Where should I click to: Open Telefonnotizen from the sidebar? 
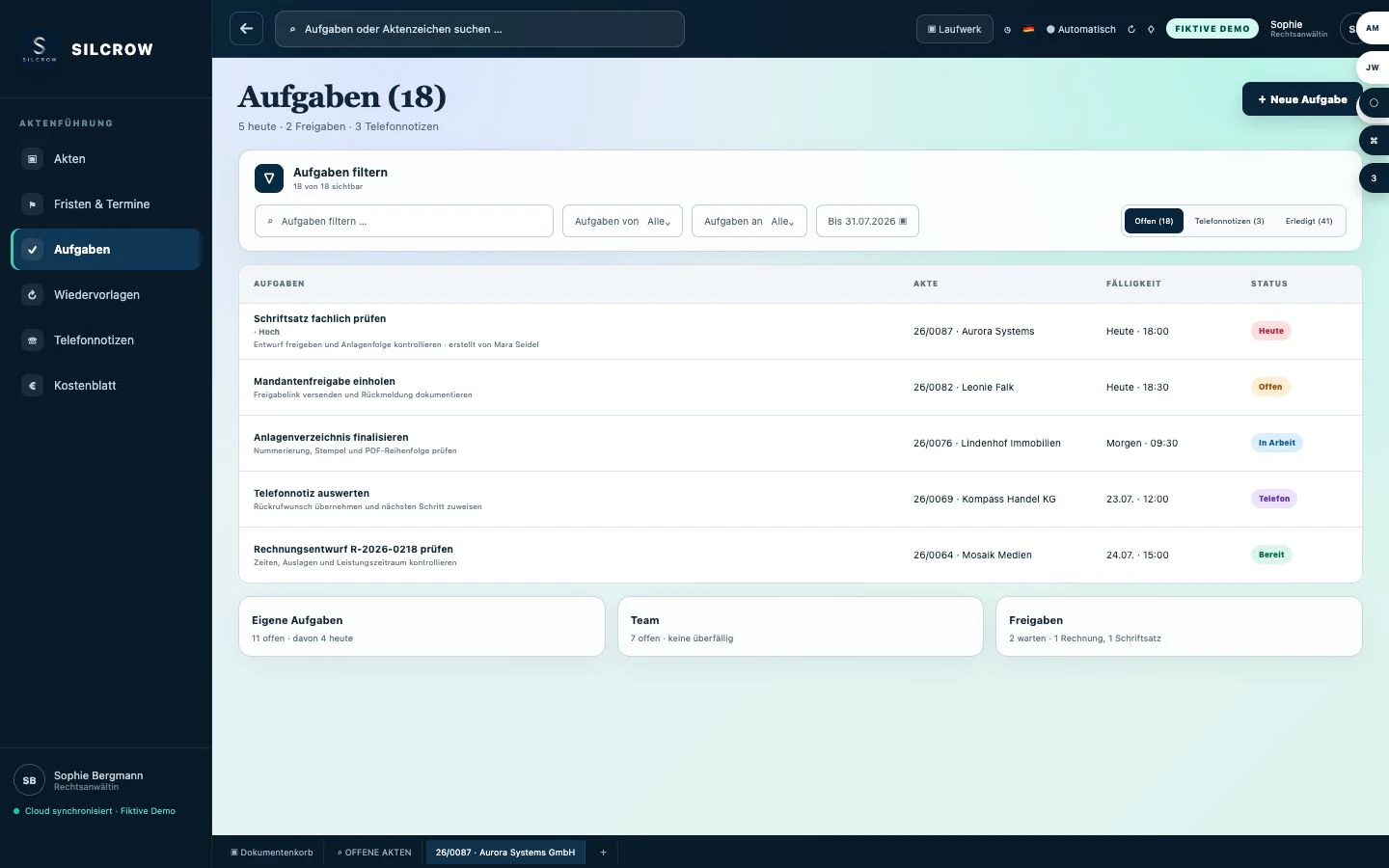105,340
